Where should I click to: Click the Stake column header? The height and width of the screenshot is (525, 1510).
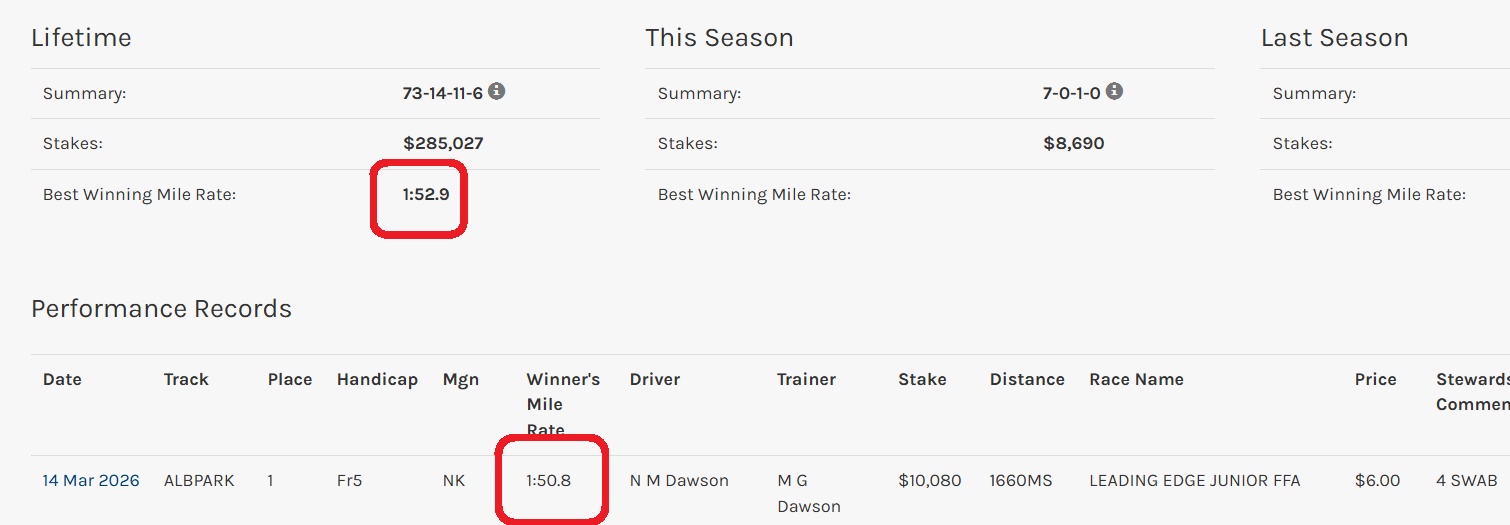coord(922,380)
